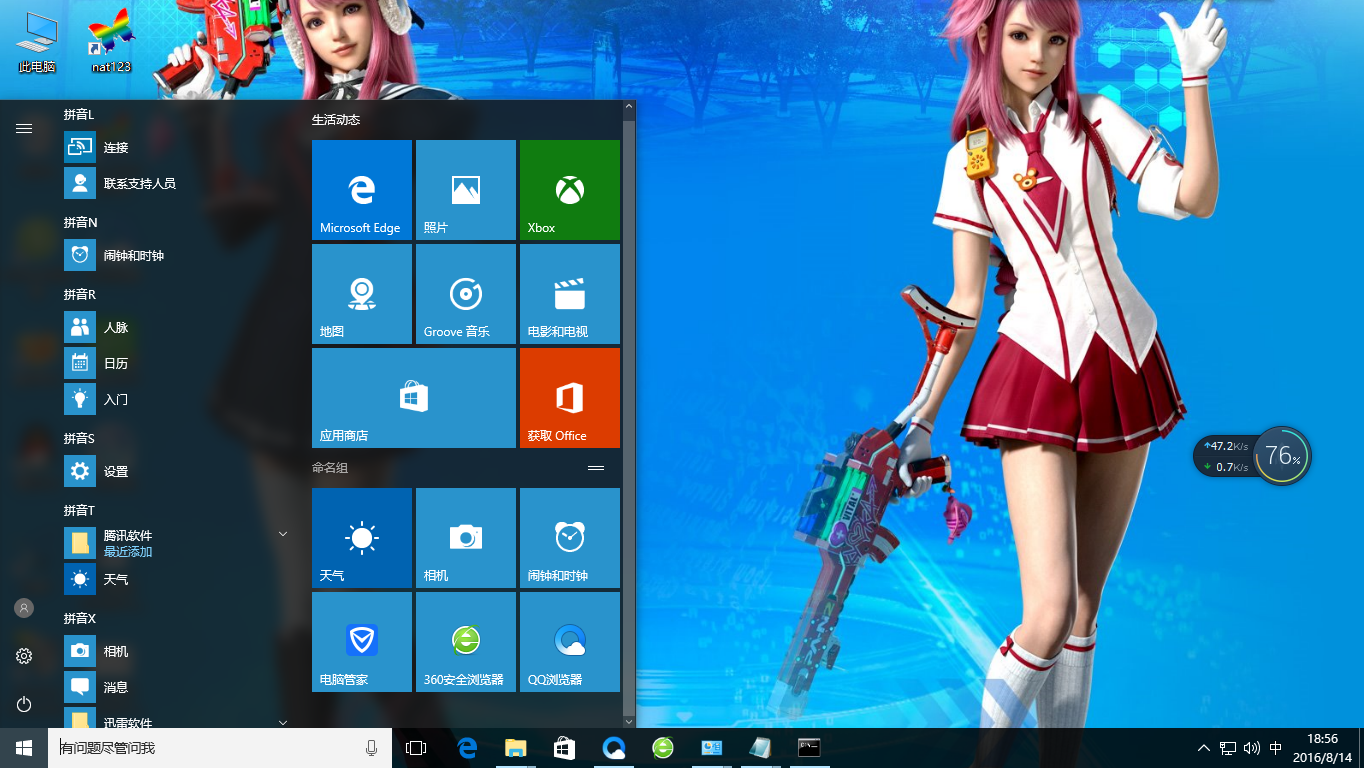Toggle the hamburger menu at top-left
Image resolution: width=1364 pixels, height=768 pixels.
pos(24,128)
